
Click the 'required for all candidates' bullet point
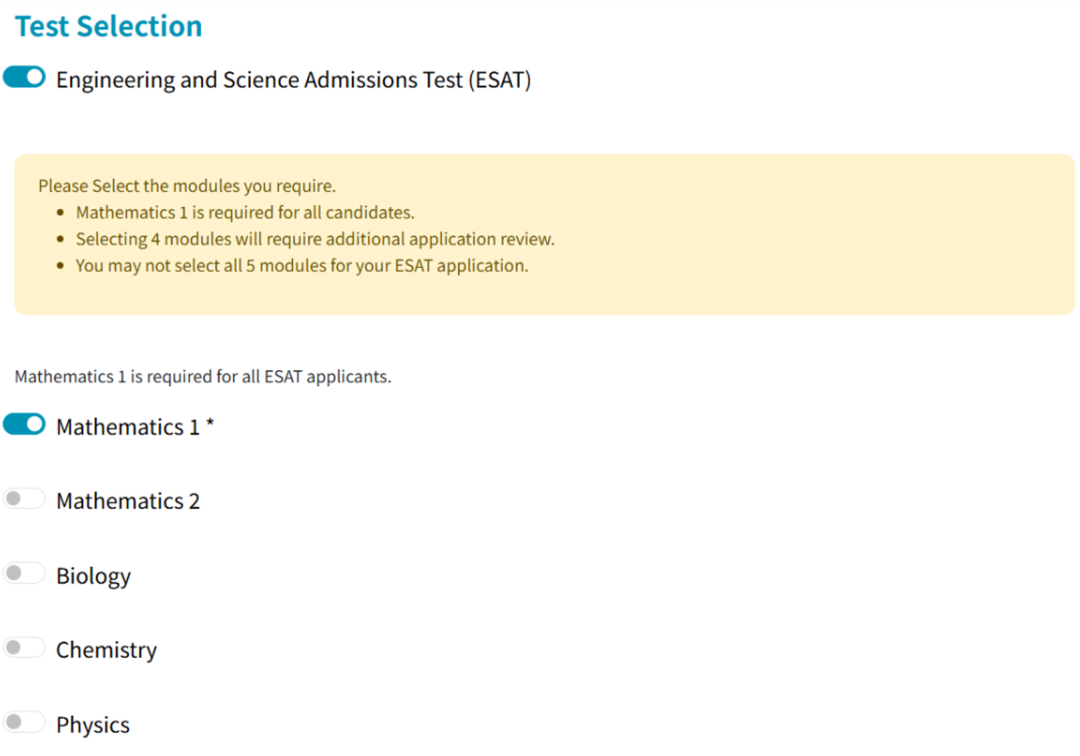click(245, 212)
